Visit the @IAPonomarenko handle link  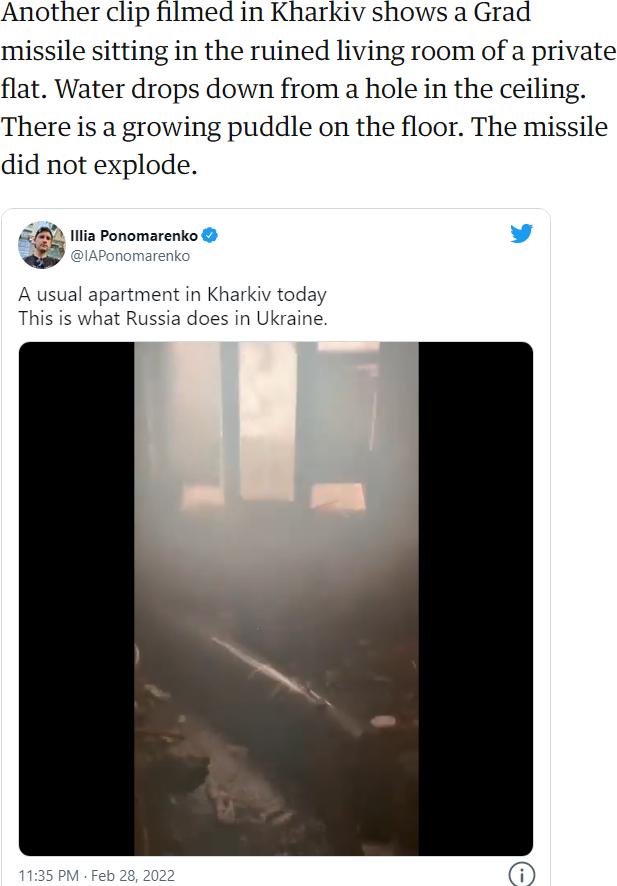[130, 256]
